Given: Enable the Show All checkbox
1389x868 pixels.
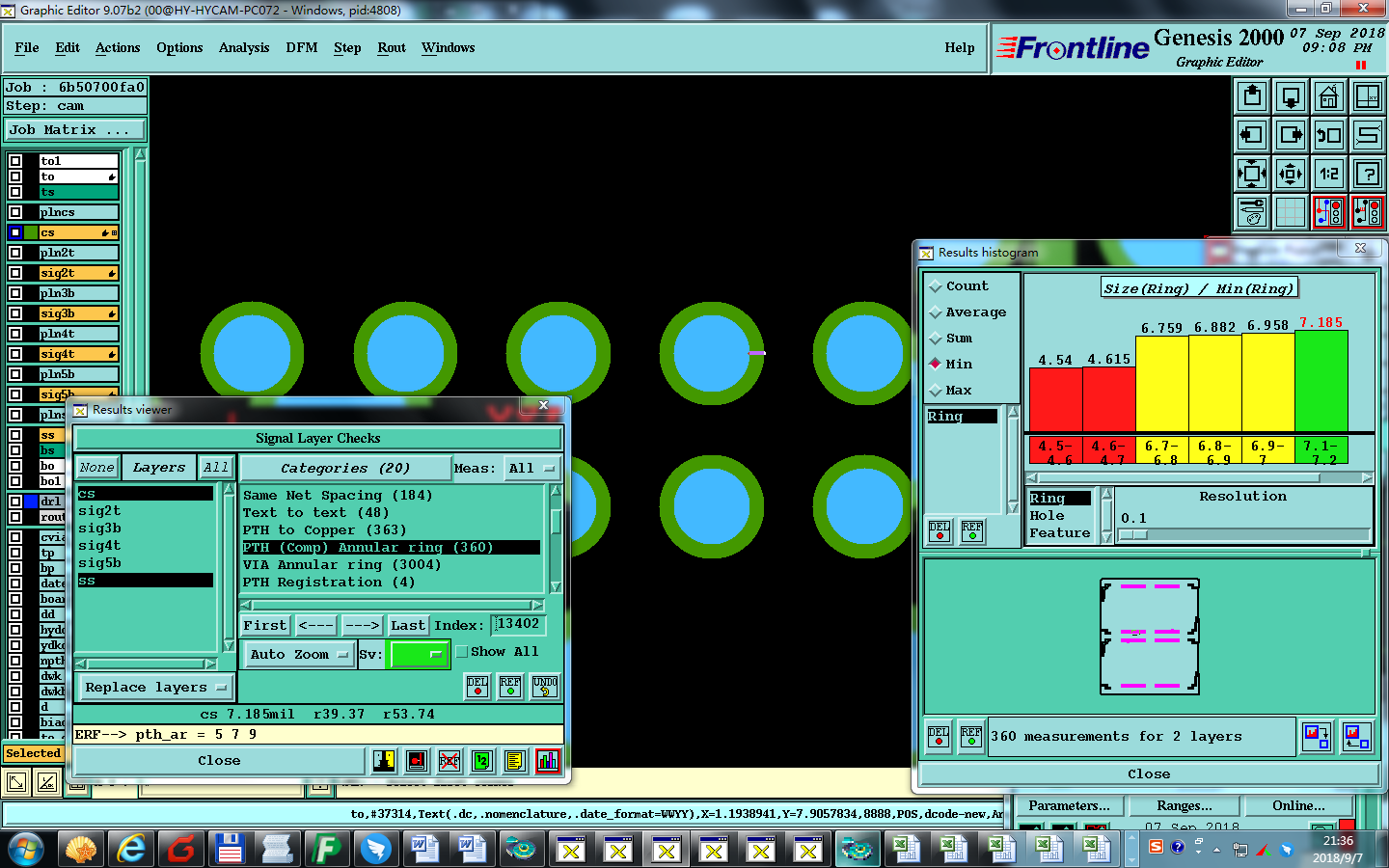Looking at the screenshot, I should tap(462, 653).
